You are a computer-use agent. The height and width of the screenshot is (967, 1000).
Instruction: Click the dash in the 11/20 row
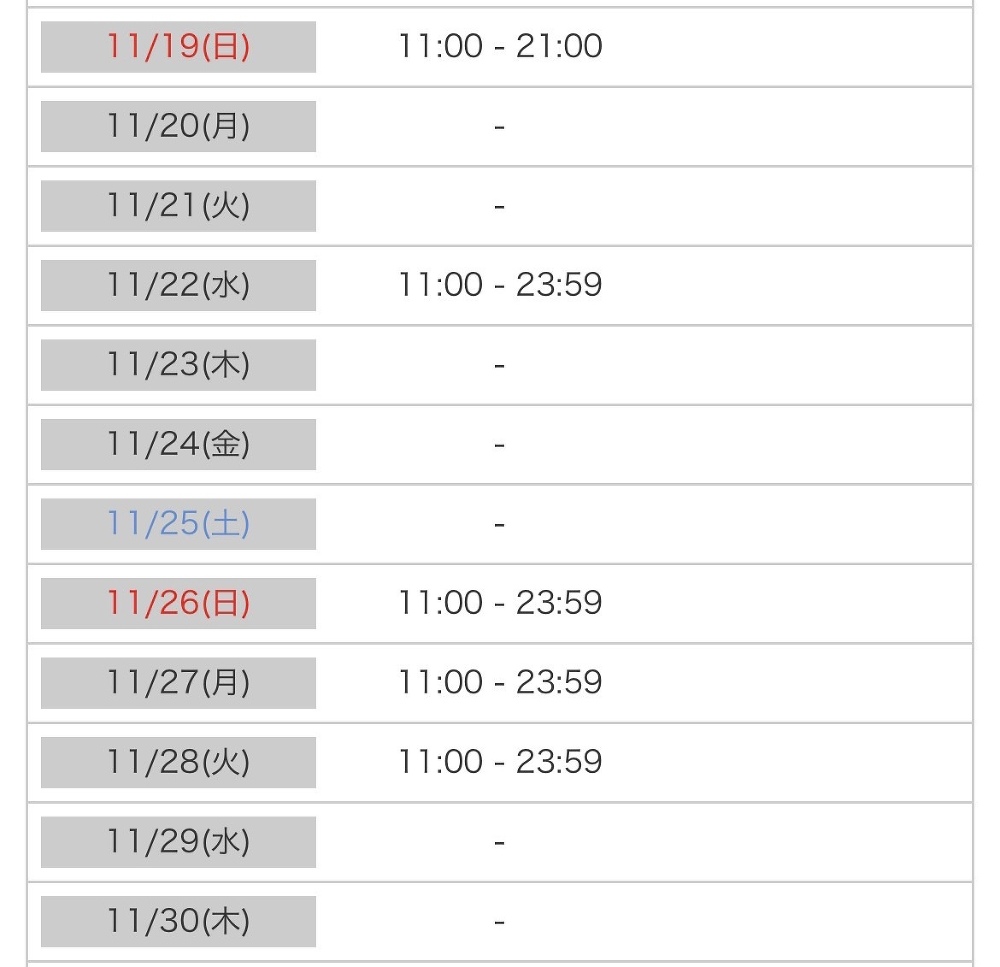[500, 127]
